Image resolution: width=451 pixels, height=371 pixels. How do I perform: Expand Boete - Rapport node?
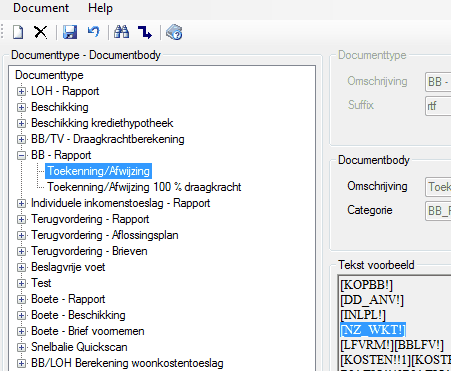[21, 299]
